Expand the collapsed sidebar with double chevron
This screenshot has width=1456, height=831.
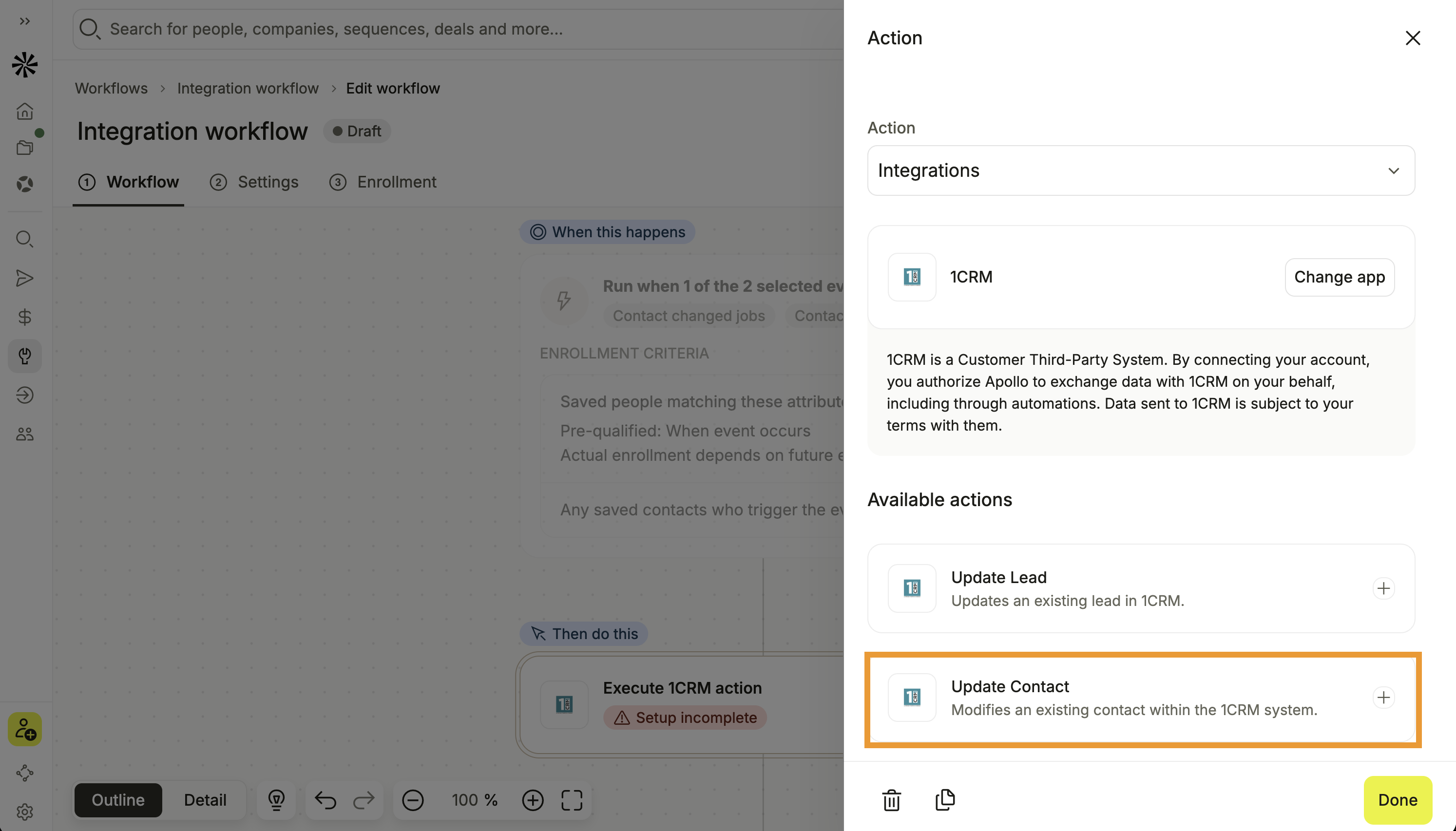click(x=24, y=21)
